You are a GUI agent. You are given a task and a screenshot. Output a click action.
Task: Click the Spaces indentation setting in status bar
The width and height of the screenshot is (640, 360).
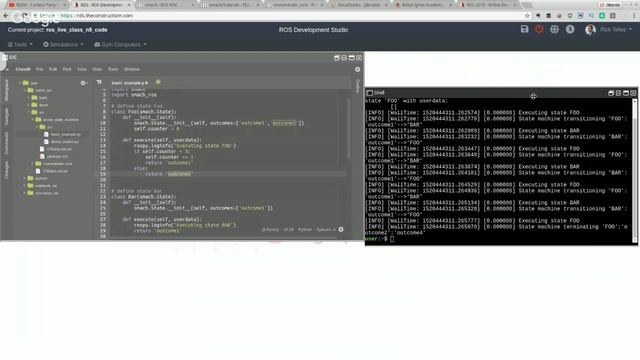coord(326,230)
